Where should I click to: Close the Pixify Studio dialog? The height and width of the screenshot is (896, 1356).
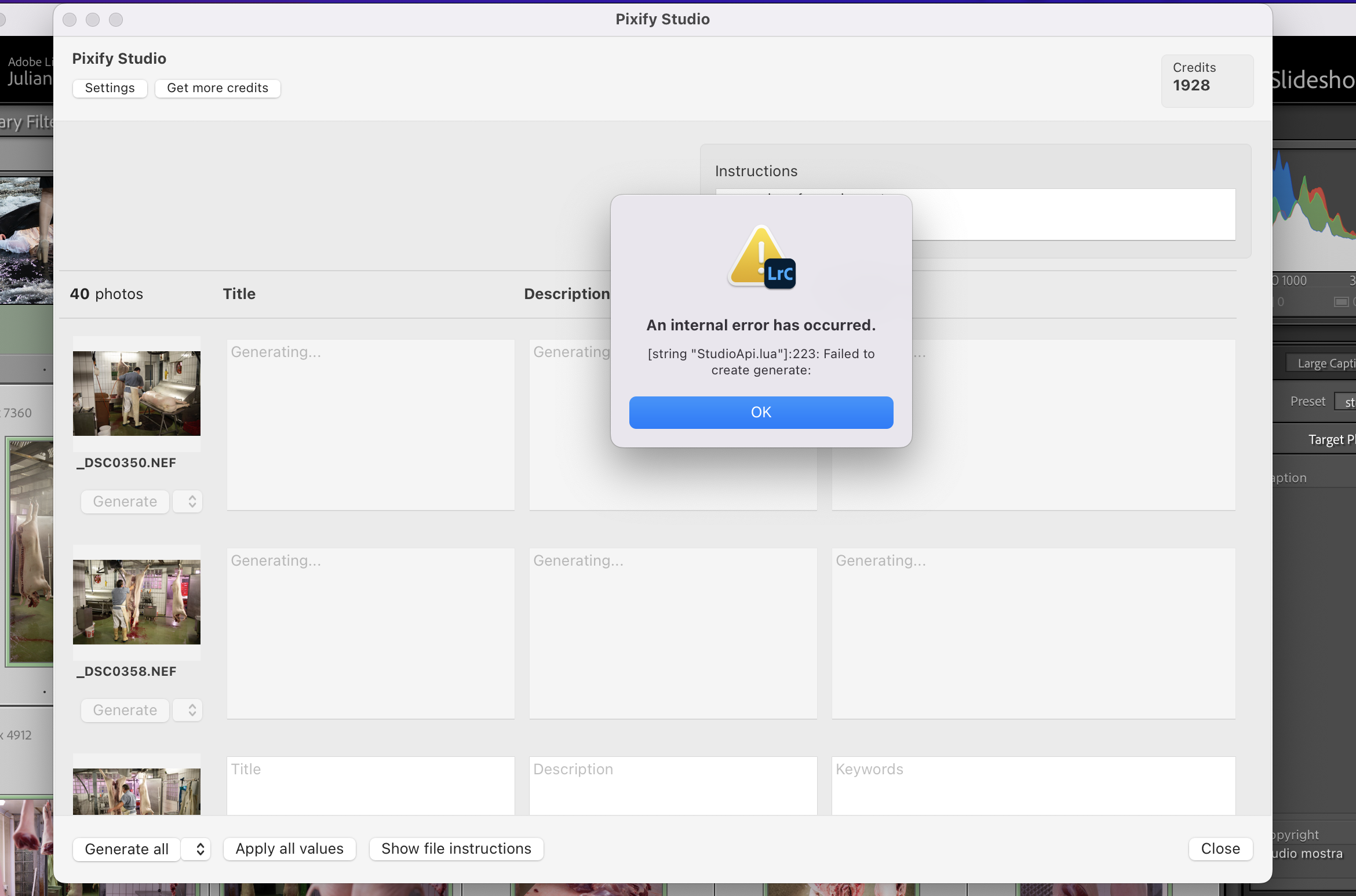tap(1220, 849)
